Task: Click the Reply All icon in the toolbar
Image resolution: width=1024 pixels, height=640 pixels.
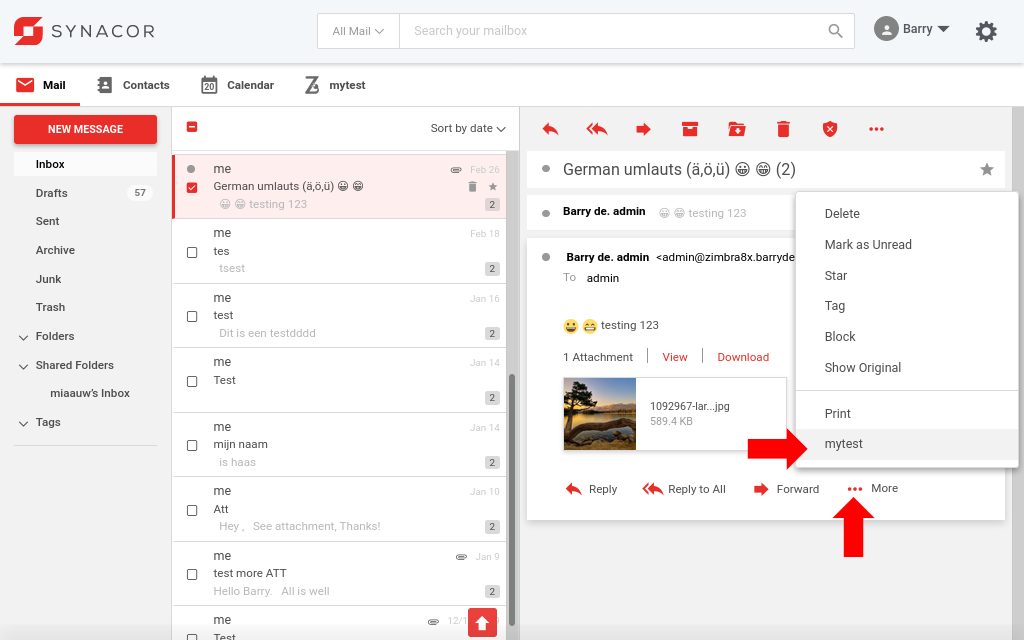Action: coord(597,129)
